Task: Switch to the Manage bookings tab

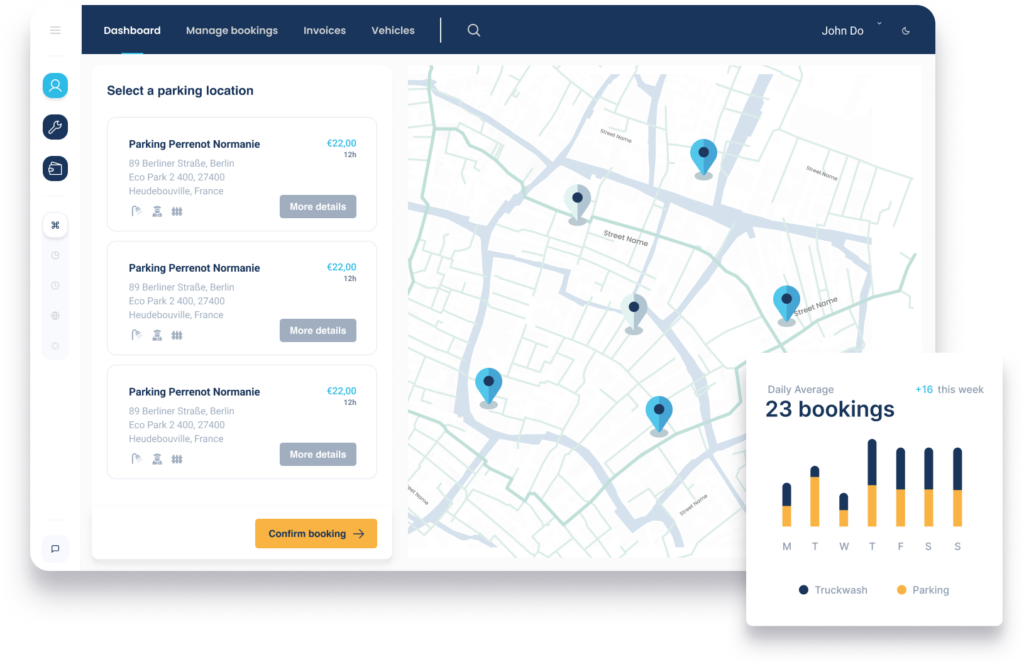Action: pos(232,31)
